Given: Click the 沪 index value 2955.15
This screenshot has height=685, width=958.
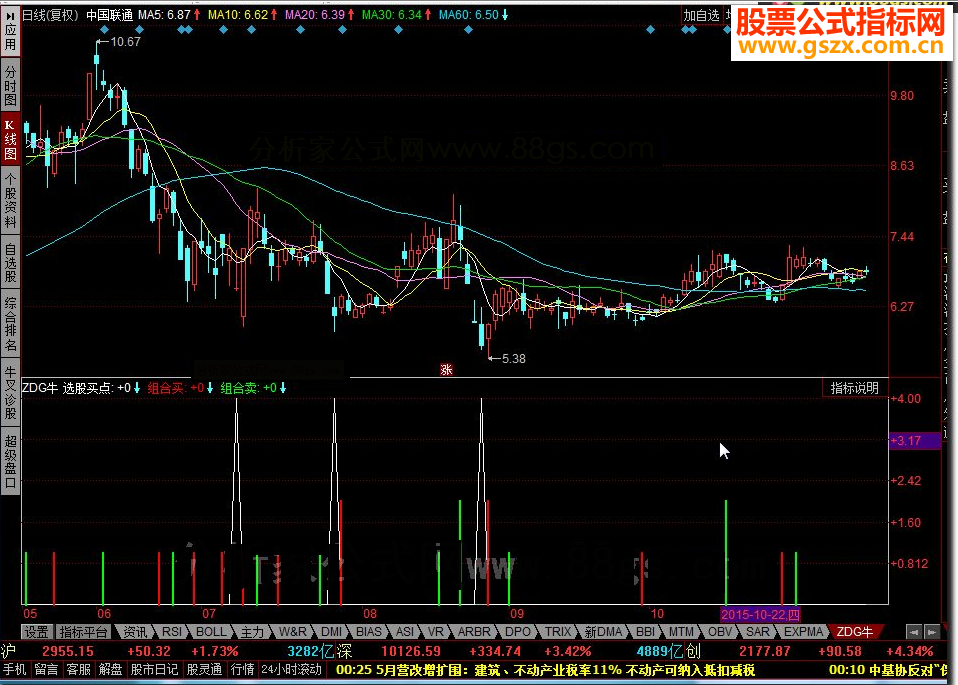Looking at the screenshot, I should pos(68,651).
